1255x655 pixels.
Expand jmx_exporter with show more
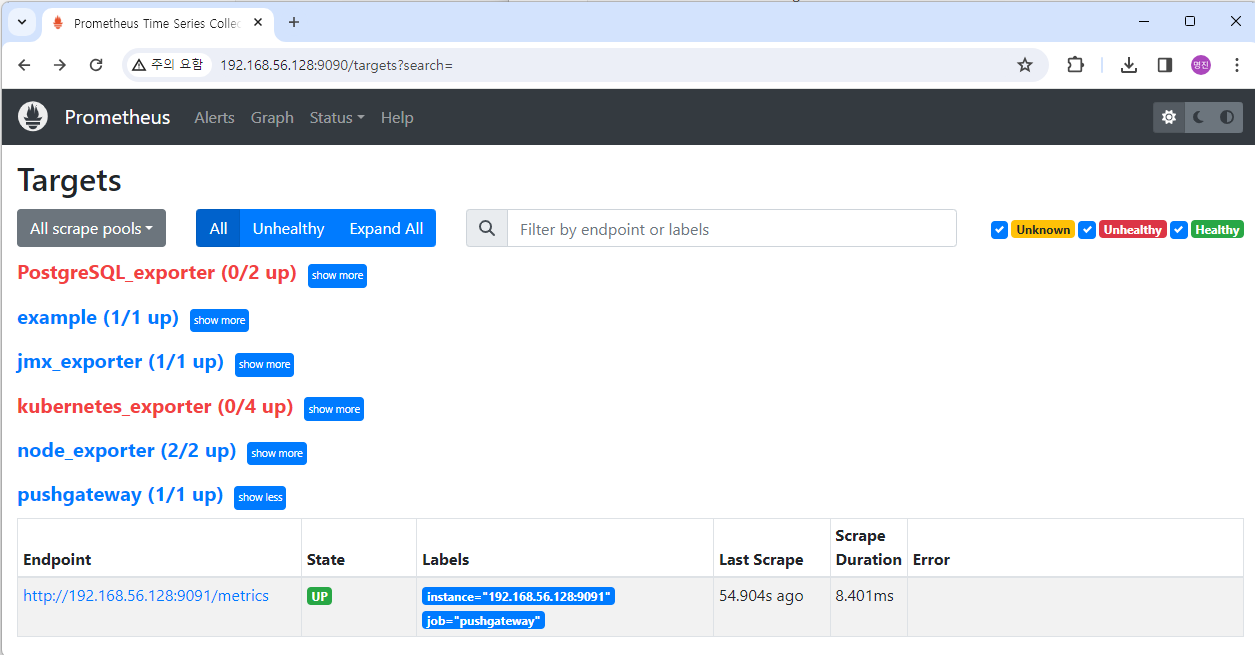[264, 364]
